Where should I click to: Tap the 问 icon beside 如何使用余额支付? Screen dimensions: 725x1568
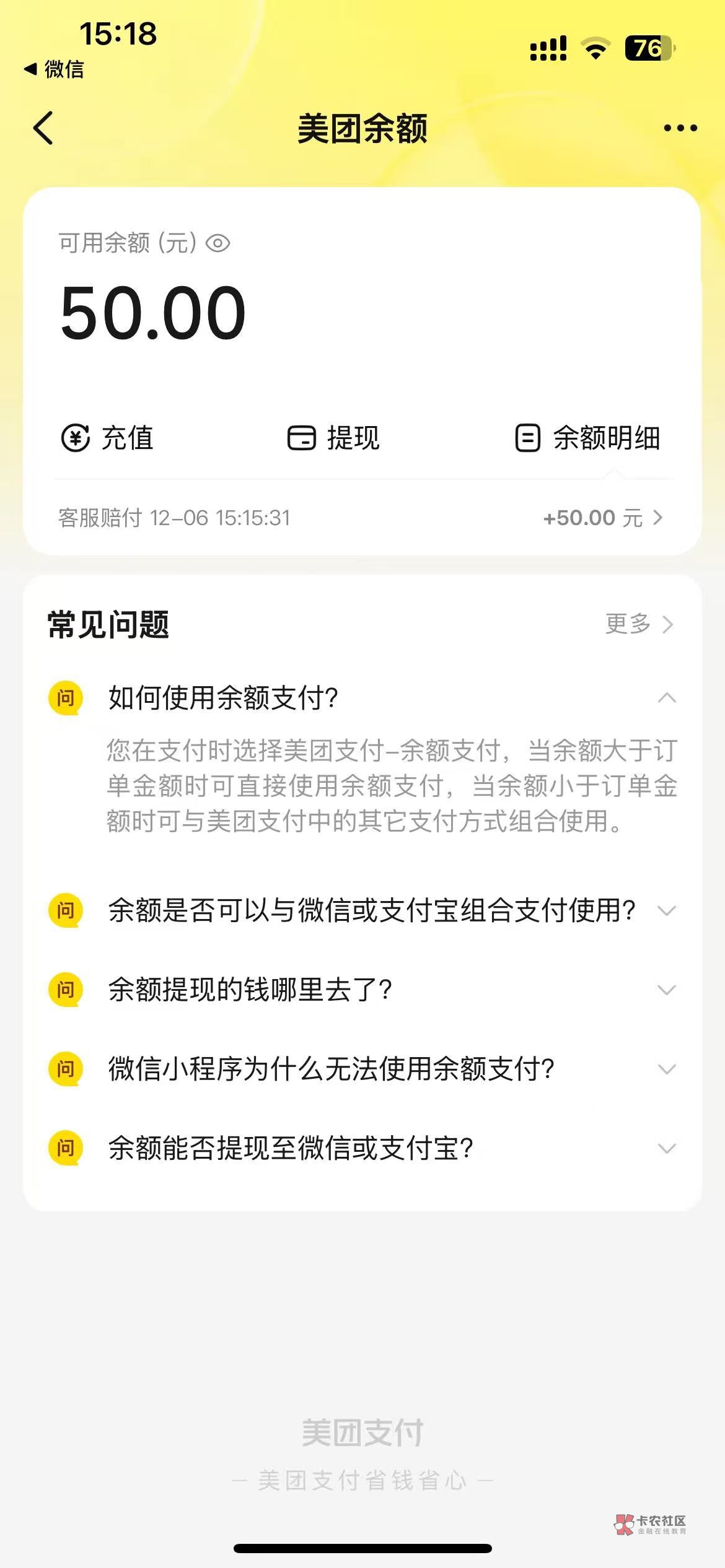pos(65,698)
